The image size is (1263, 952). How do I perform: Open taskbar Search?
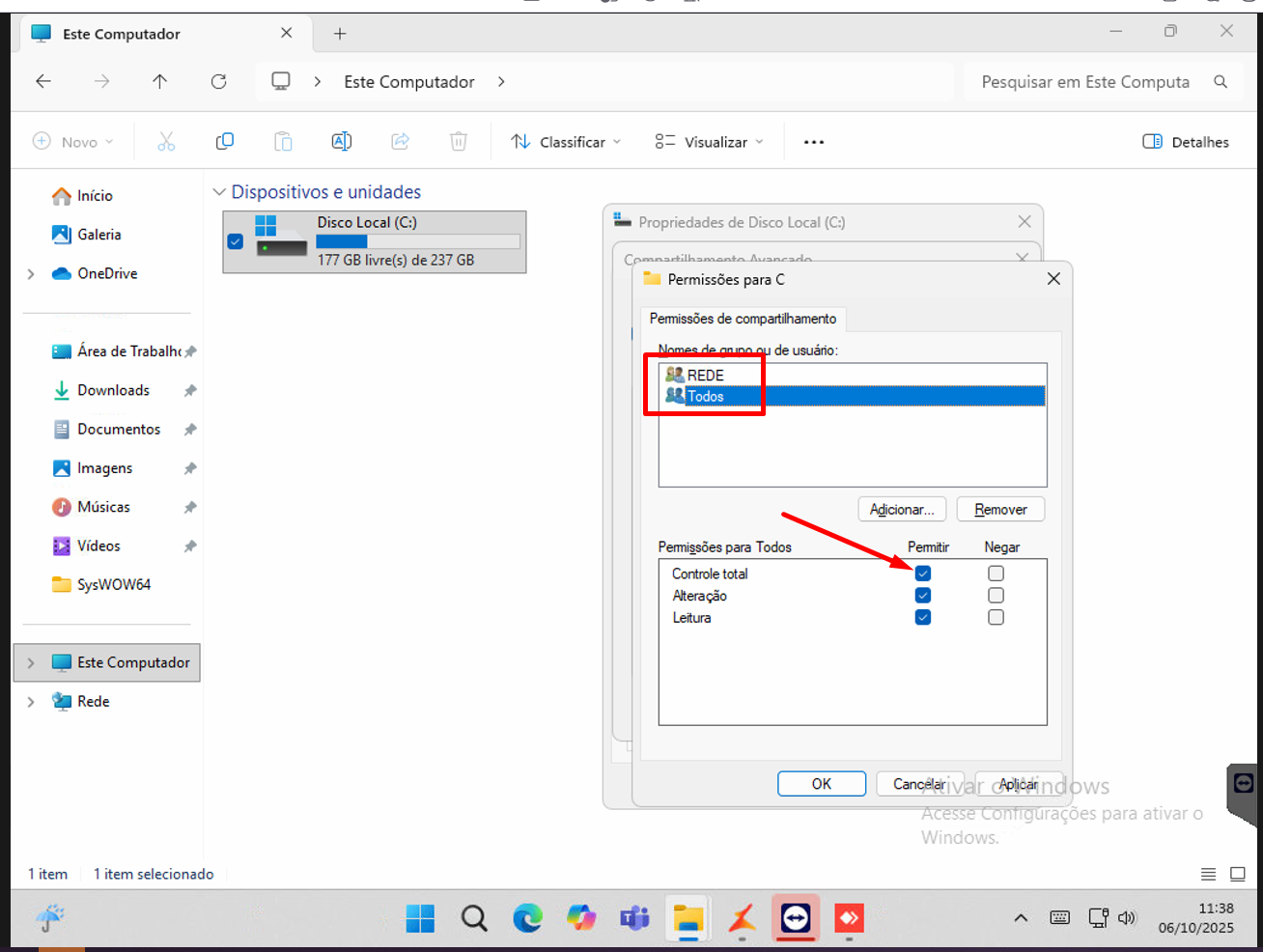click(x=474, y=918)
